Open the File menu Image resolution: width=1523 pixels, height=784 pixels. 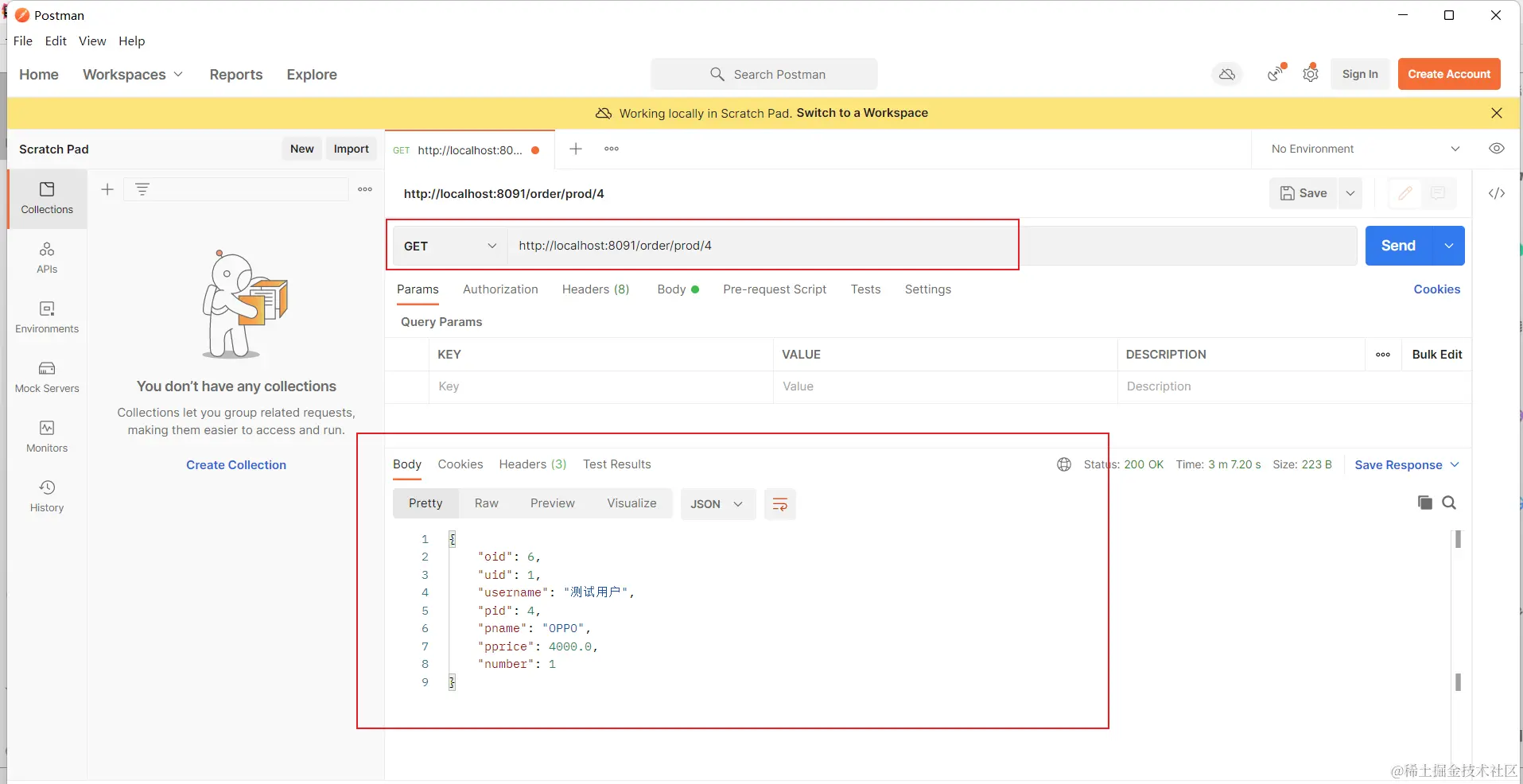pos(23,41)
